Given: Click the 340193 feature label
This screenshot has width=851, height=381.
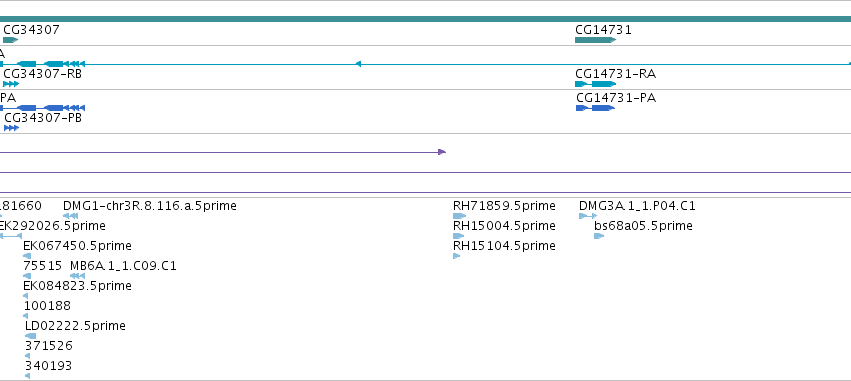Looking at the screenshot, I should pos(48,366).
